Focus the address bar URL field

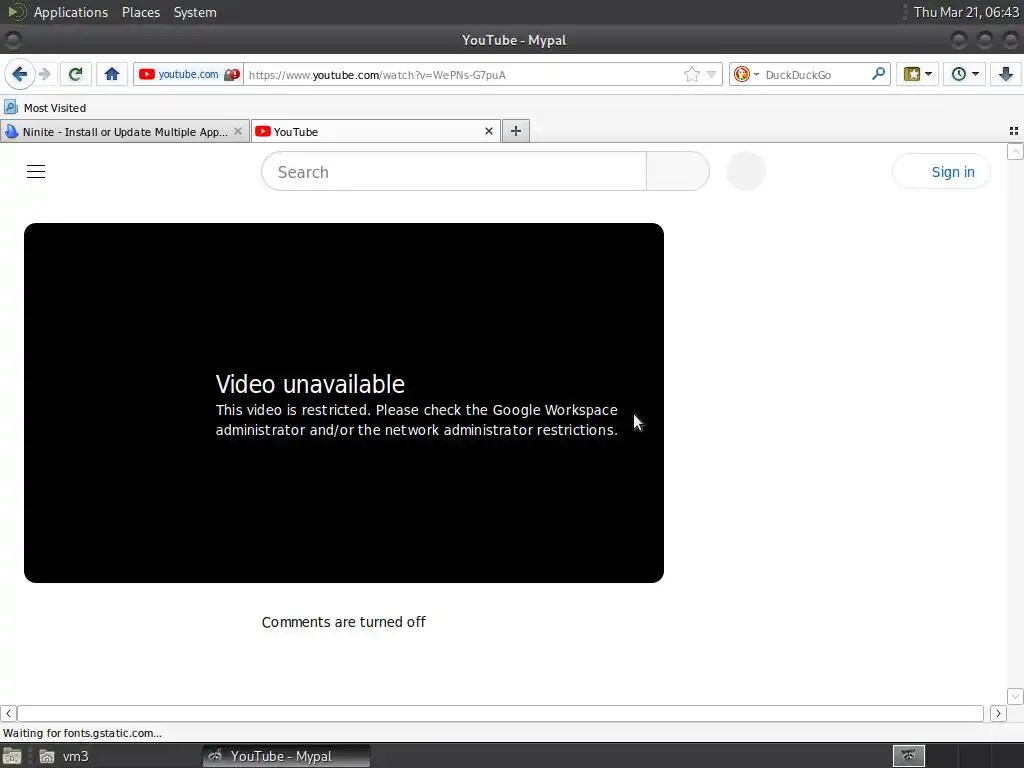pyautogui.click(x=464, y=74)
